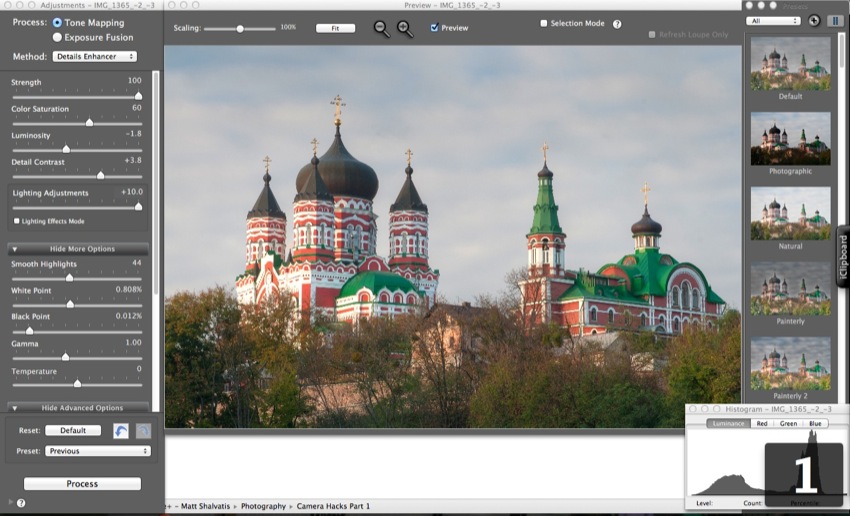Open the Preset Previous dropdown
This screenshot has height=516, width=850.
[x=98, y=451]
